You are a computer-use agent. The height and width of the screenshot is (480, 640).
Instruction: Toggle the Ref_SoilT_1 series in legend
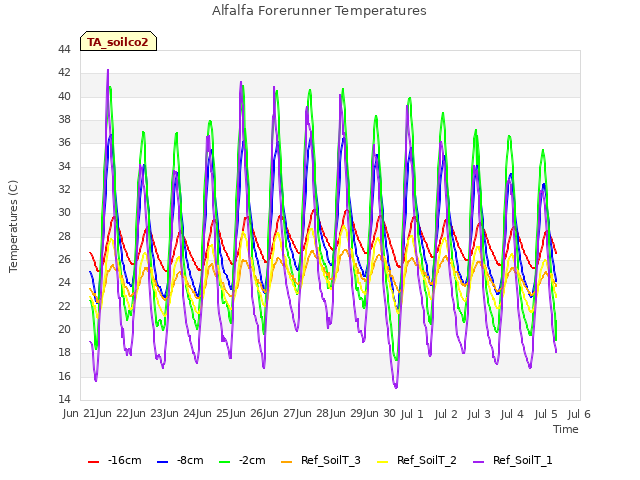point(513,460)
